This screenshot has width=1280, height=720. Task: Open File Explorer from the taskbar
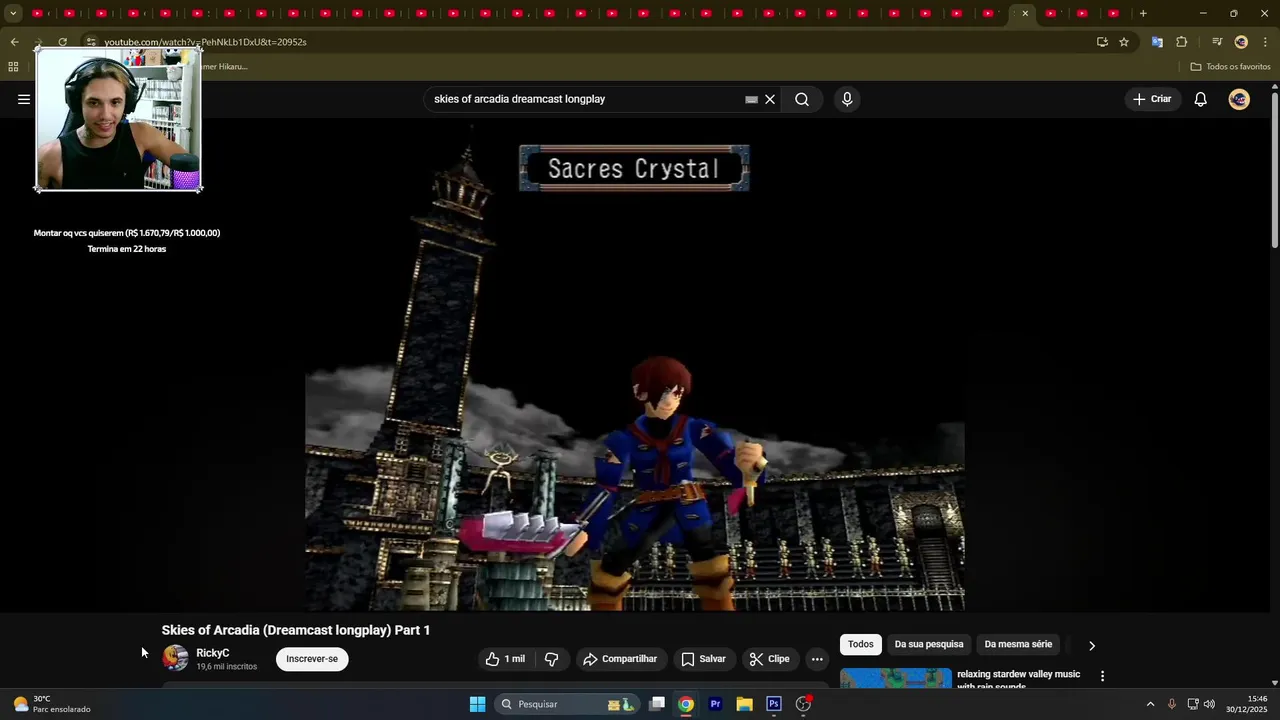[x=744, y=704]
